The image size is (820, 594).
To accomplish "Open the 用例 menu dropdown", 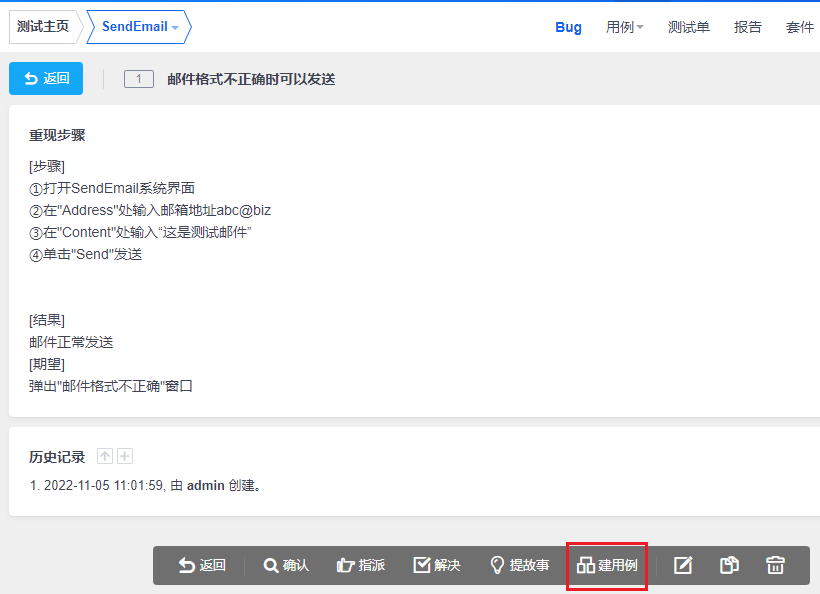I will (x=625, y=27).
